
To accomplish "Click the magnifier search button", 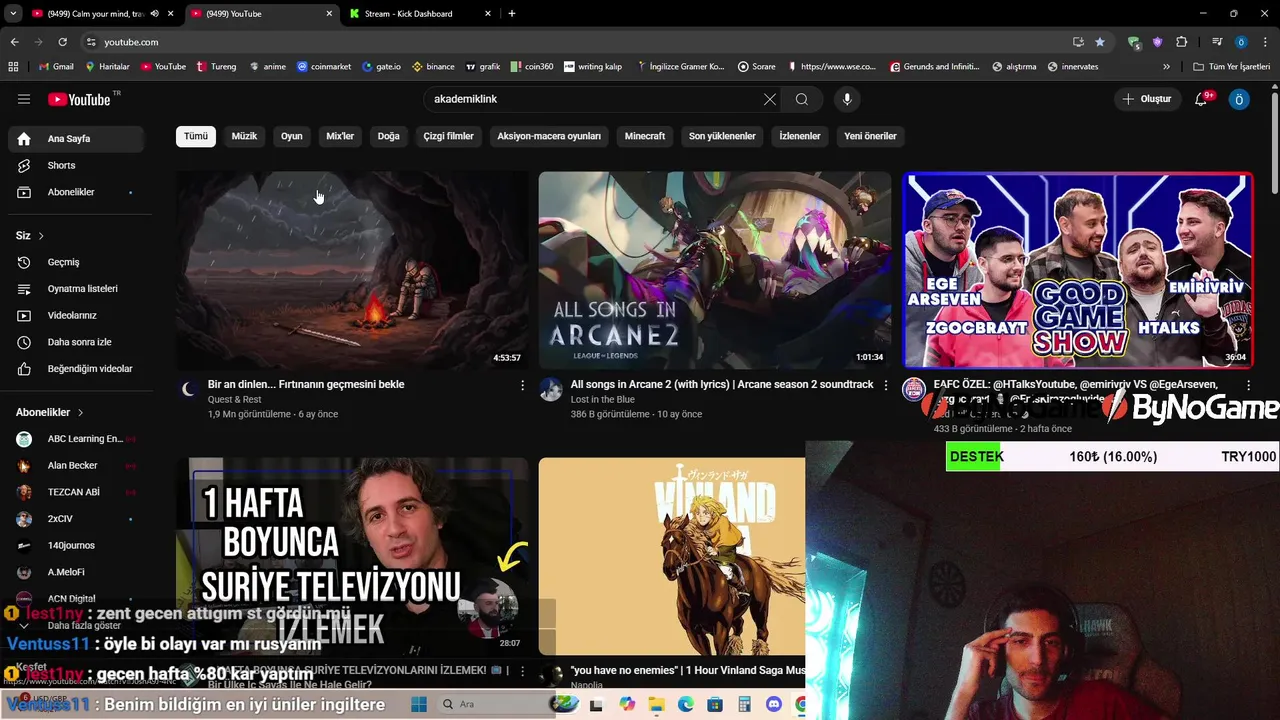I will (802, 99).
